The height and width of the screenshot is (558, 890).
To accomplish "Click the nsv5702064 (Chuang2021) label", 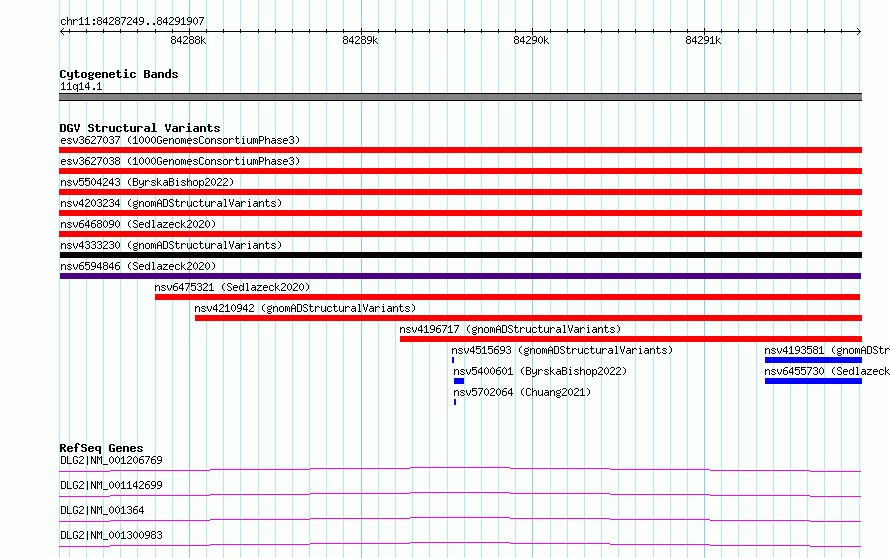I will tap(522, 392).
